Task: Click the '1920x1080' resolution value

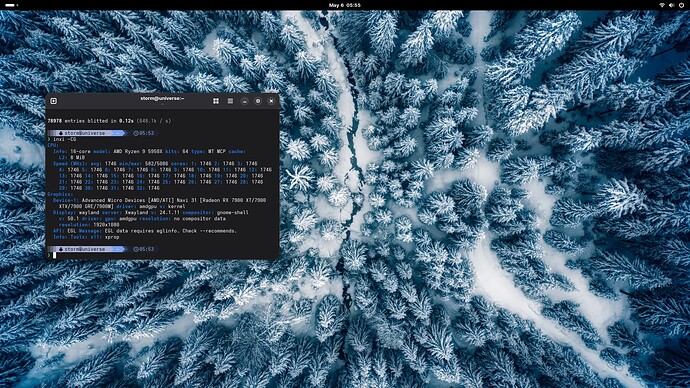Action: [106, 225]
